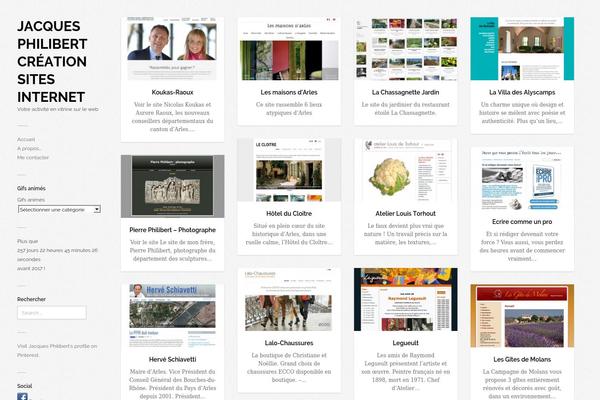Open the Pierre Philibert Photographe thumbnail

[172, 186]
